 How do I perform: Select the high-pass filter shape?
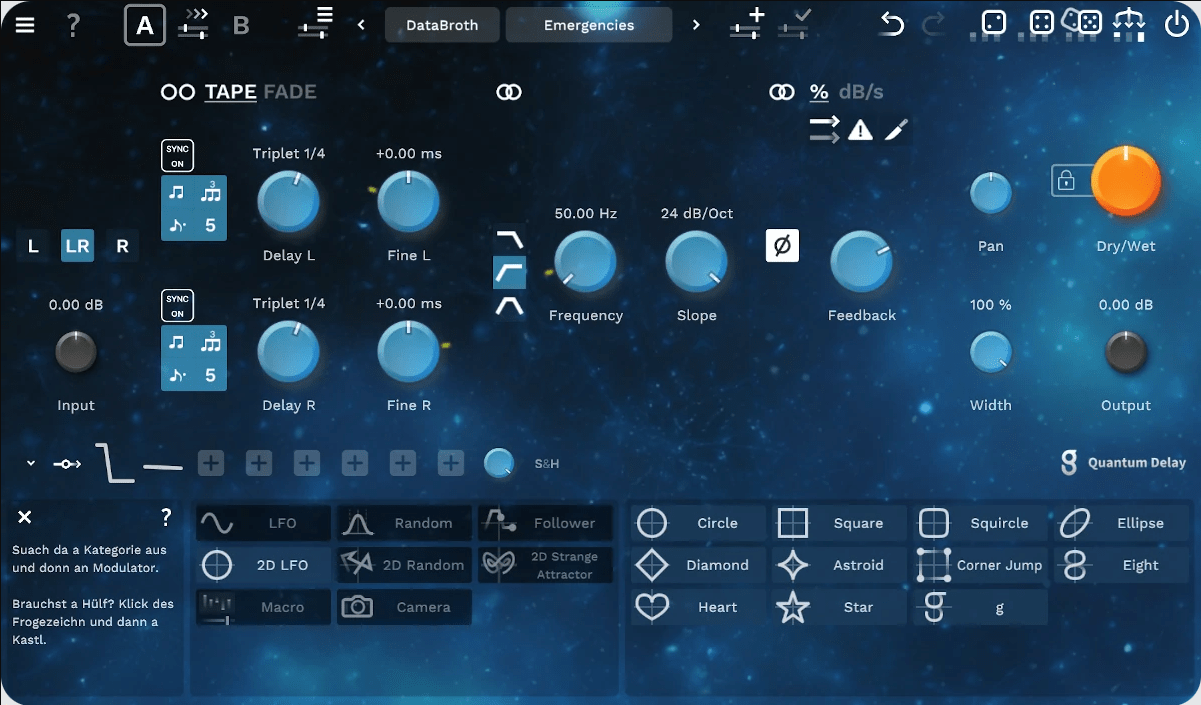point(510,272)
